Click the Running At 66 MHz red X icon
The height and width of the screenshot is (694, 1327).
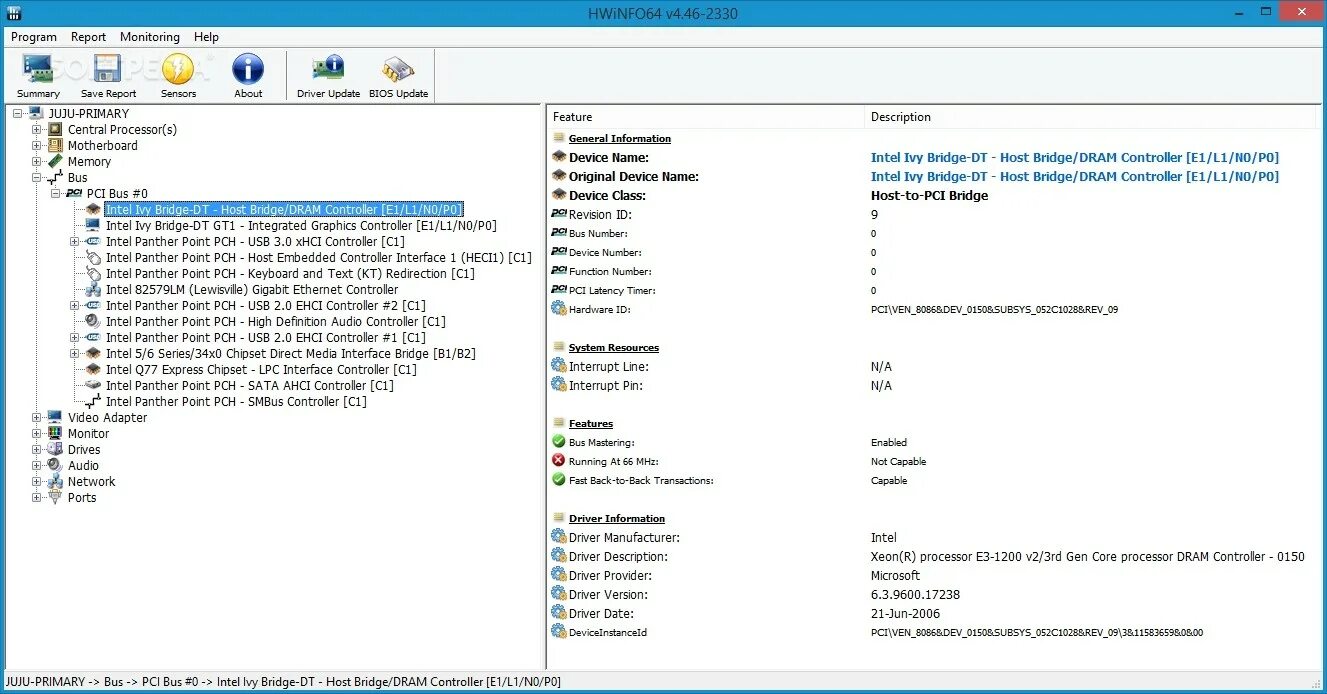[x=558, y=461]
